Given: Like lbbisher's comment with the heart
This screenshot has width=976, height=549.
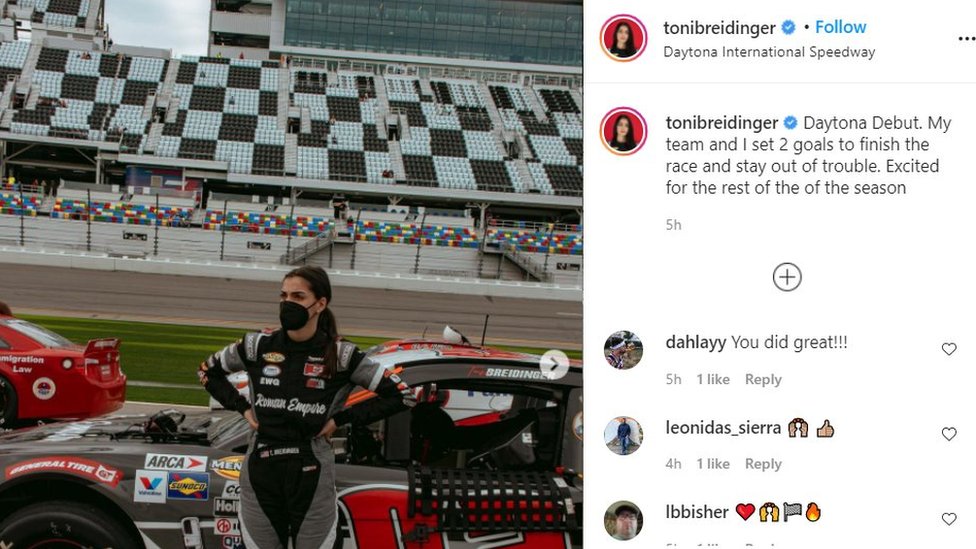Looking at the screenshot, I should coord(949,518).
